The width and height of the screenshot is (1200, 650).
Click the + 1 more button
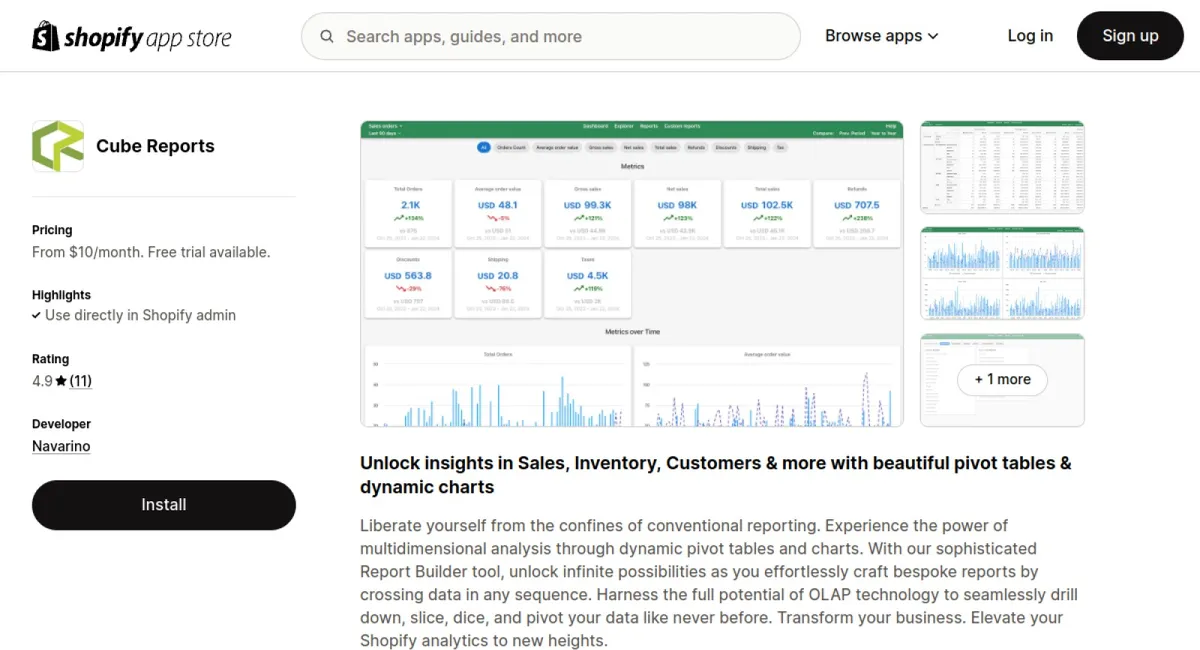pos(1002,380)
